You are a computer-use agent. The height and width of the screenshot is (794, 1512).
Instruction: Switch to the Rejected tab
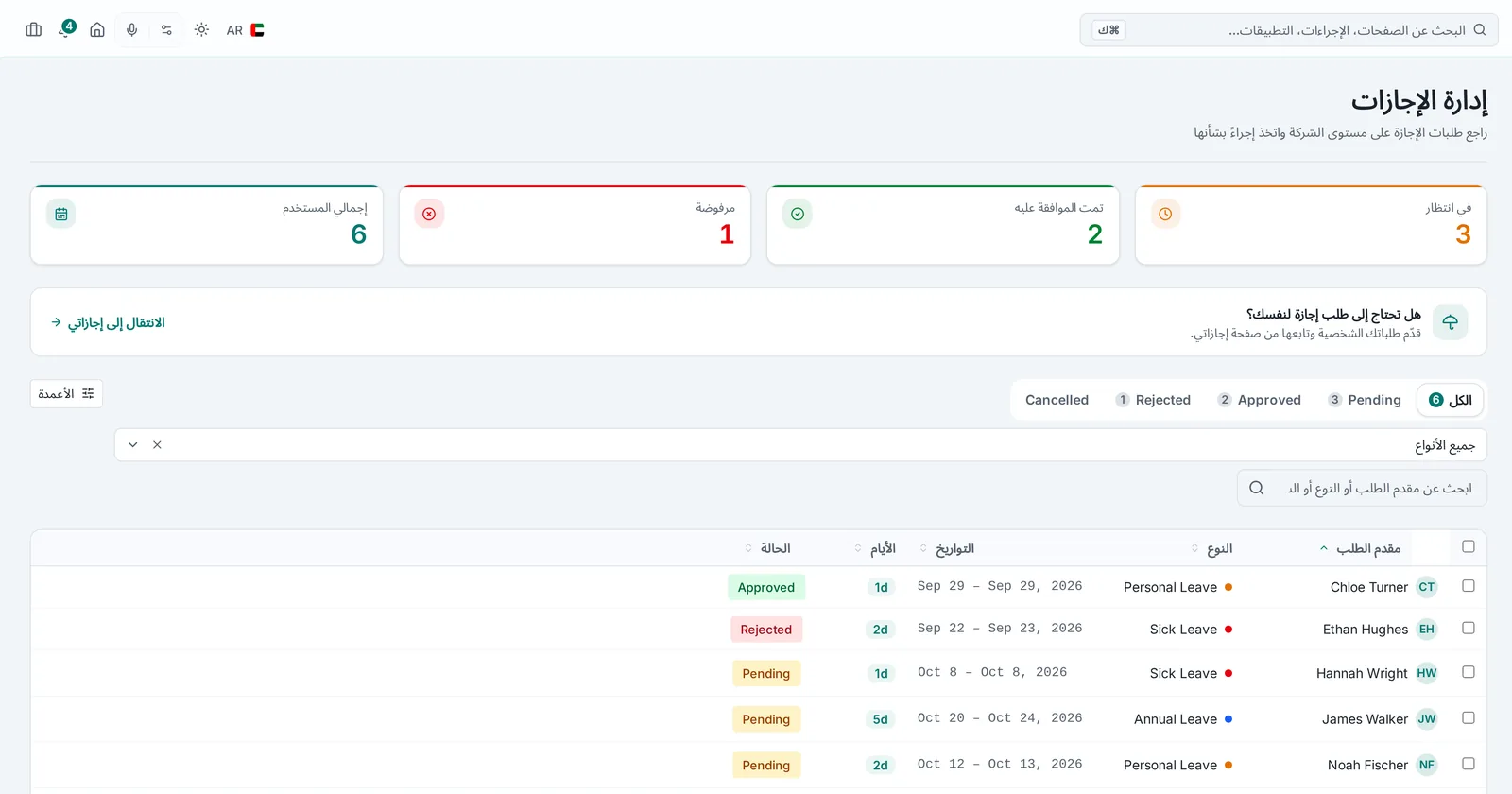tap(1153, 400)
